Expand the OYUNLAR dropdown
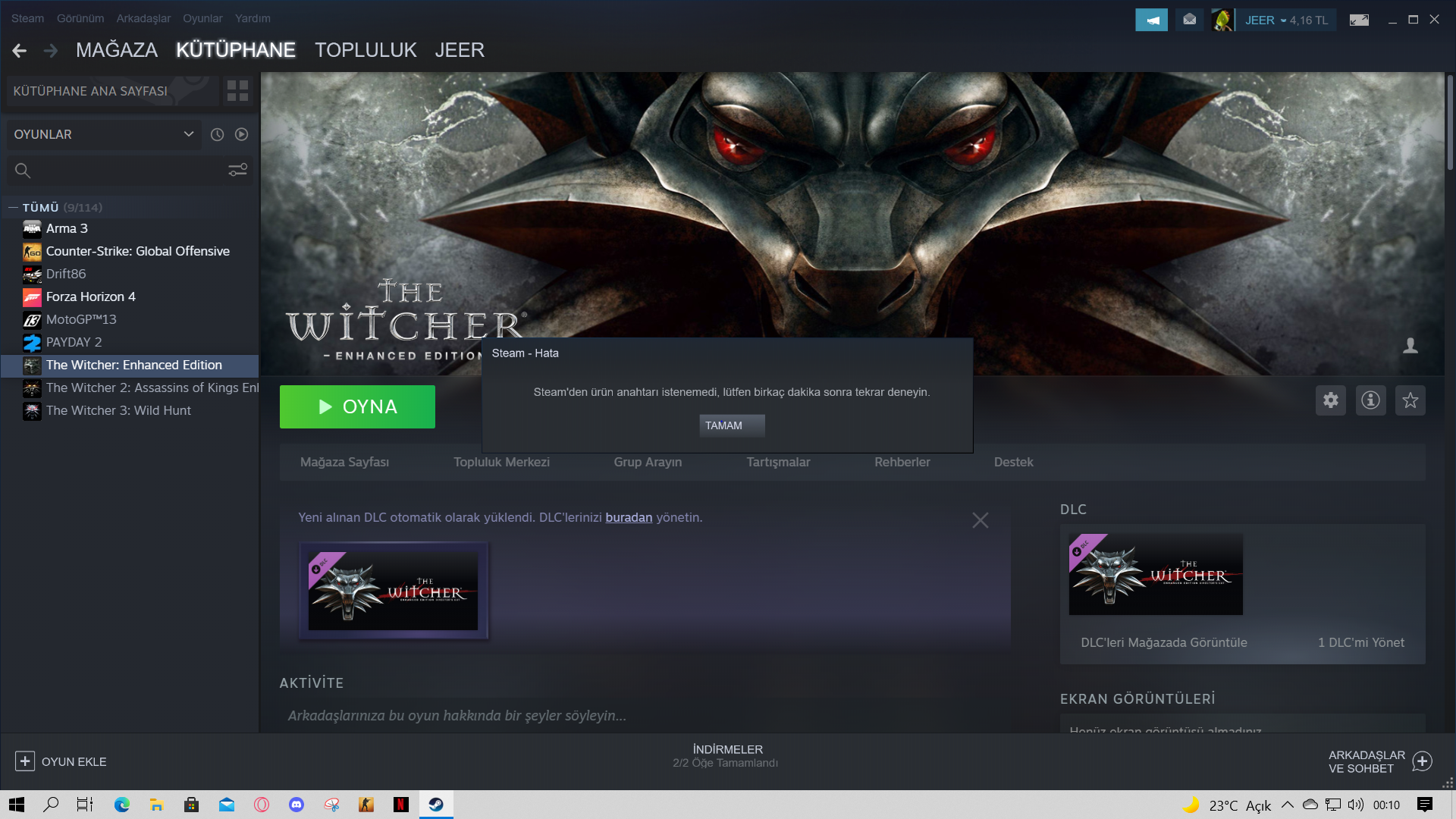 pos(188,134)
